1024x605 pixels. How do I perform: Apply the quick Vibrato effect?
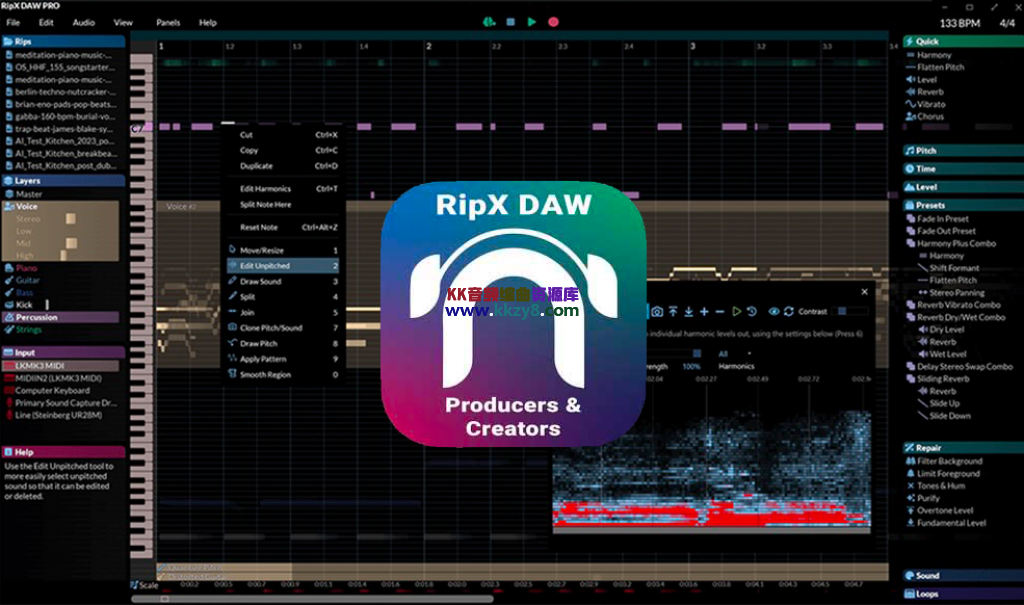[x=931, y=104]
